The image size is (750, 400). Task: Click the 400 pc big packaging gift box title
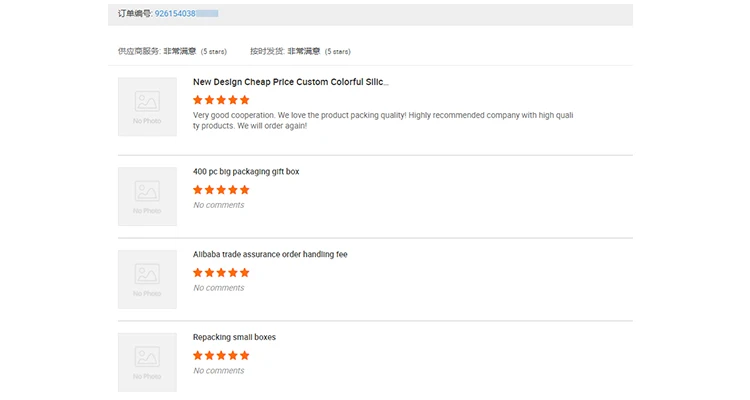pos(246,171)
